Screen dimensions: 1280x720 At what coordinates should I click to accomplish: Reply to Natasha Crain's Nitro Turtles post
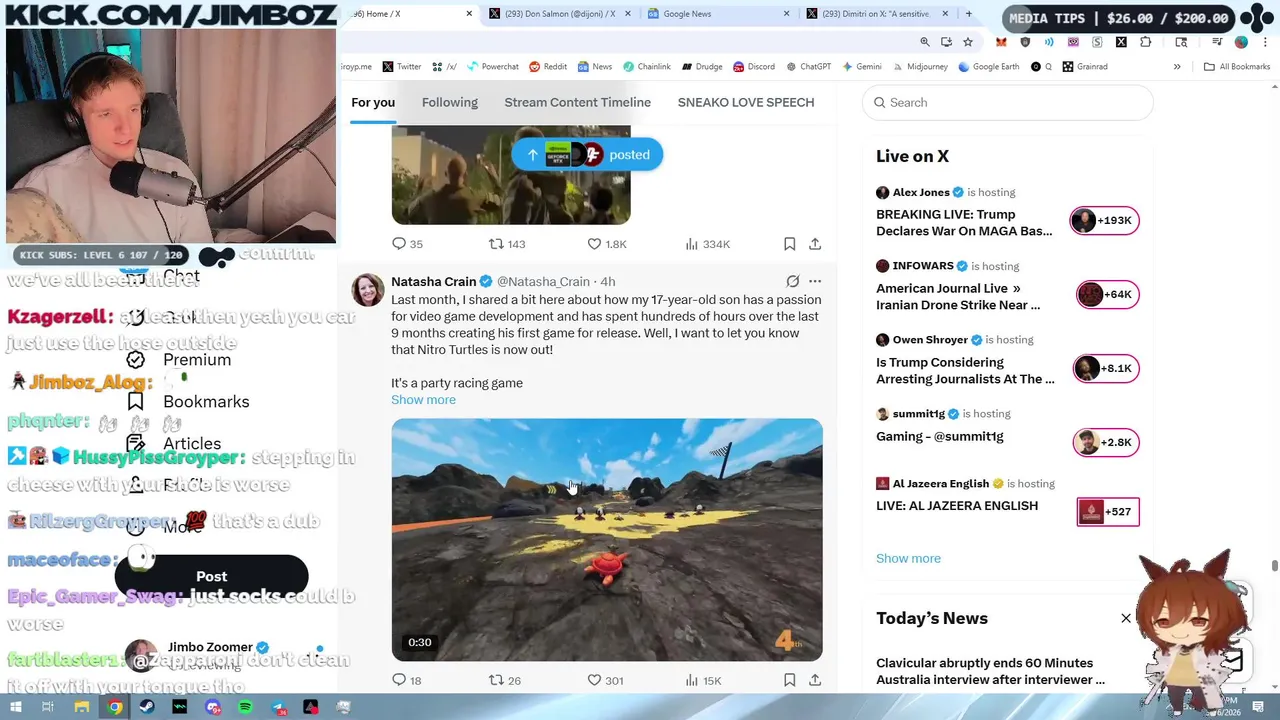click(x=407, y=680)
